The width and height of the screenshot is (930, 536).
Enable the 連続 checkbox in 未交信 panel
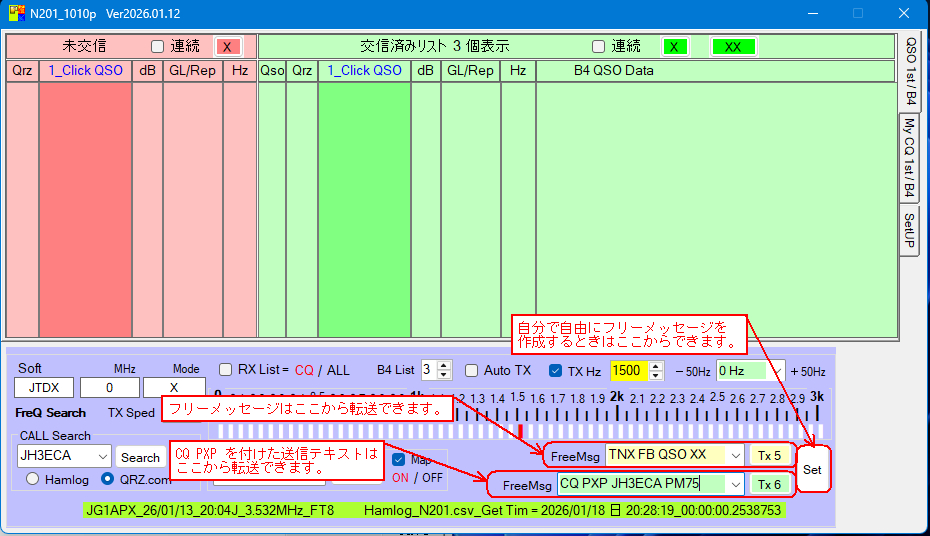click(157, 46)
